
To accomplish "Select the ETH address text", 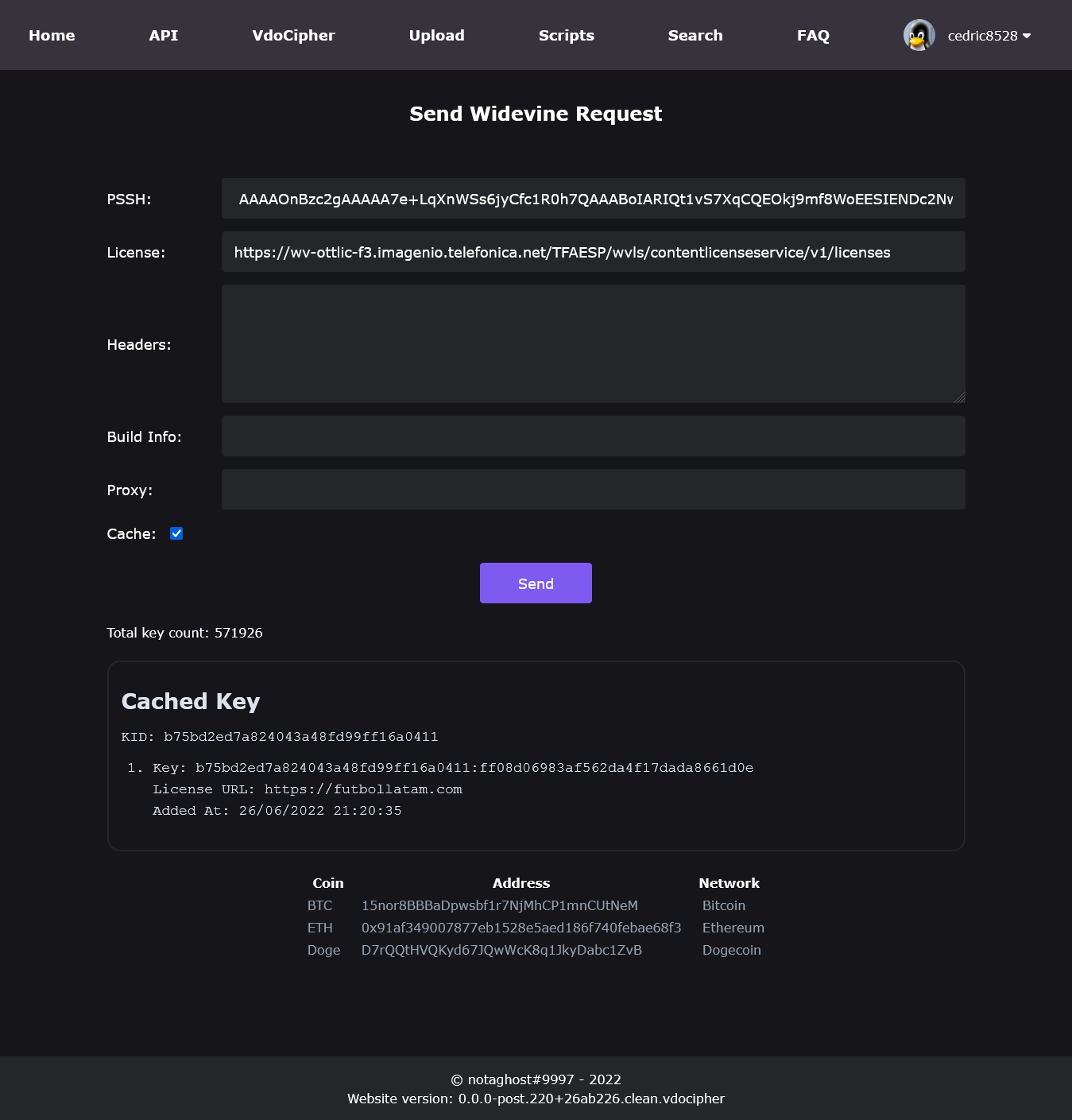I will click(x=521, y=928).
